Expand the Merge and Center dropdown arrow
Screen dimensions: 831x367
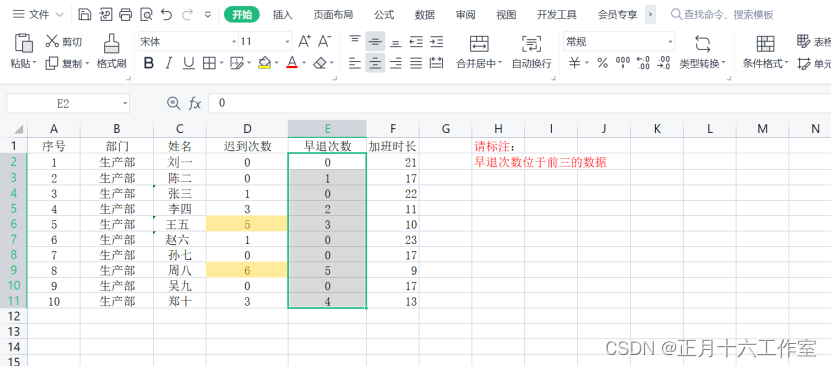click(x=499, y=64)
